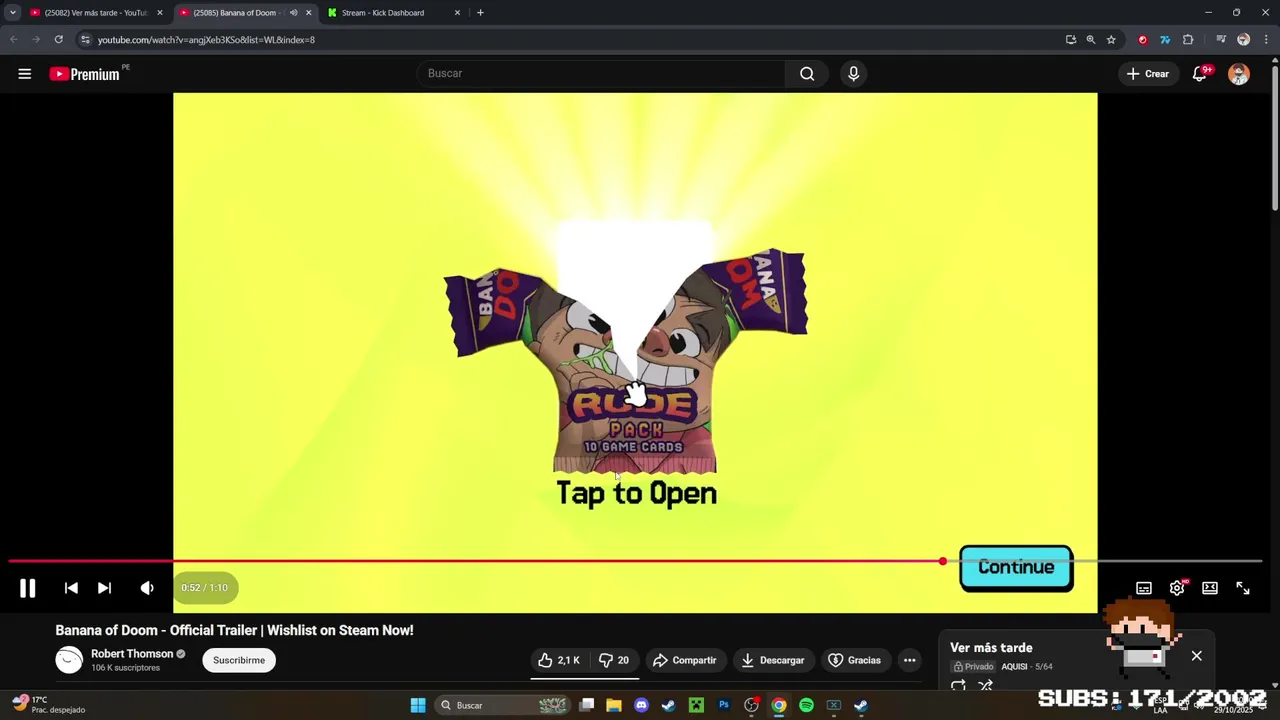Screen dimensions: 1280x720
Task: Click the progress bar scrubber handle
Action: coord(943,561)
